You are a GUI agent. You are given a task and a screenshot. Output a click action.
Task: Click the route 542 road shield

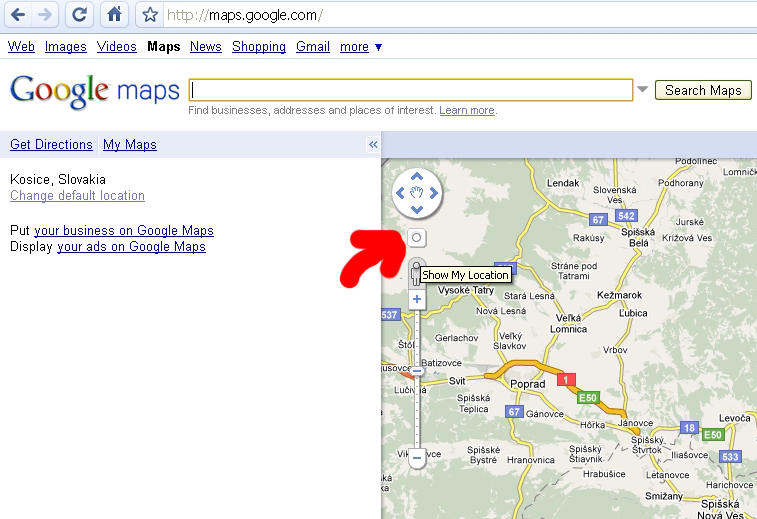pyautogui.click(x=626, y=216)
